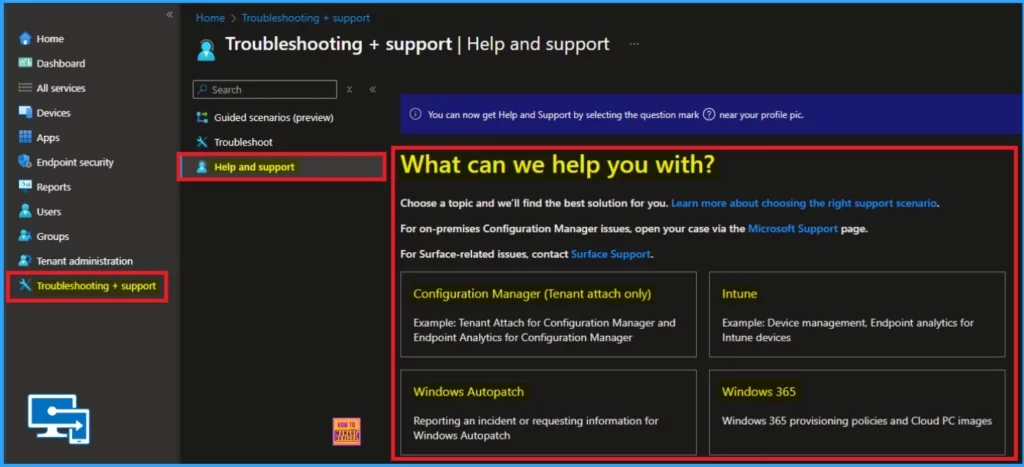This screenshot has width=1024, height=467.
Task: Open Learn more about choosing support scenario
Action: tap(804, 203)
